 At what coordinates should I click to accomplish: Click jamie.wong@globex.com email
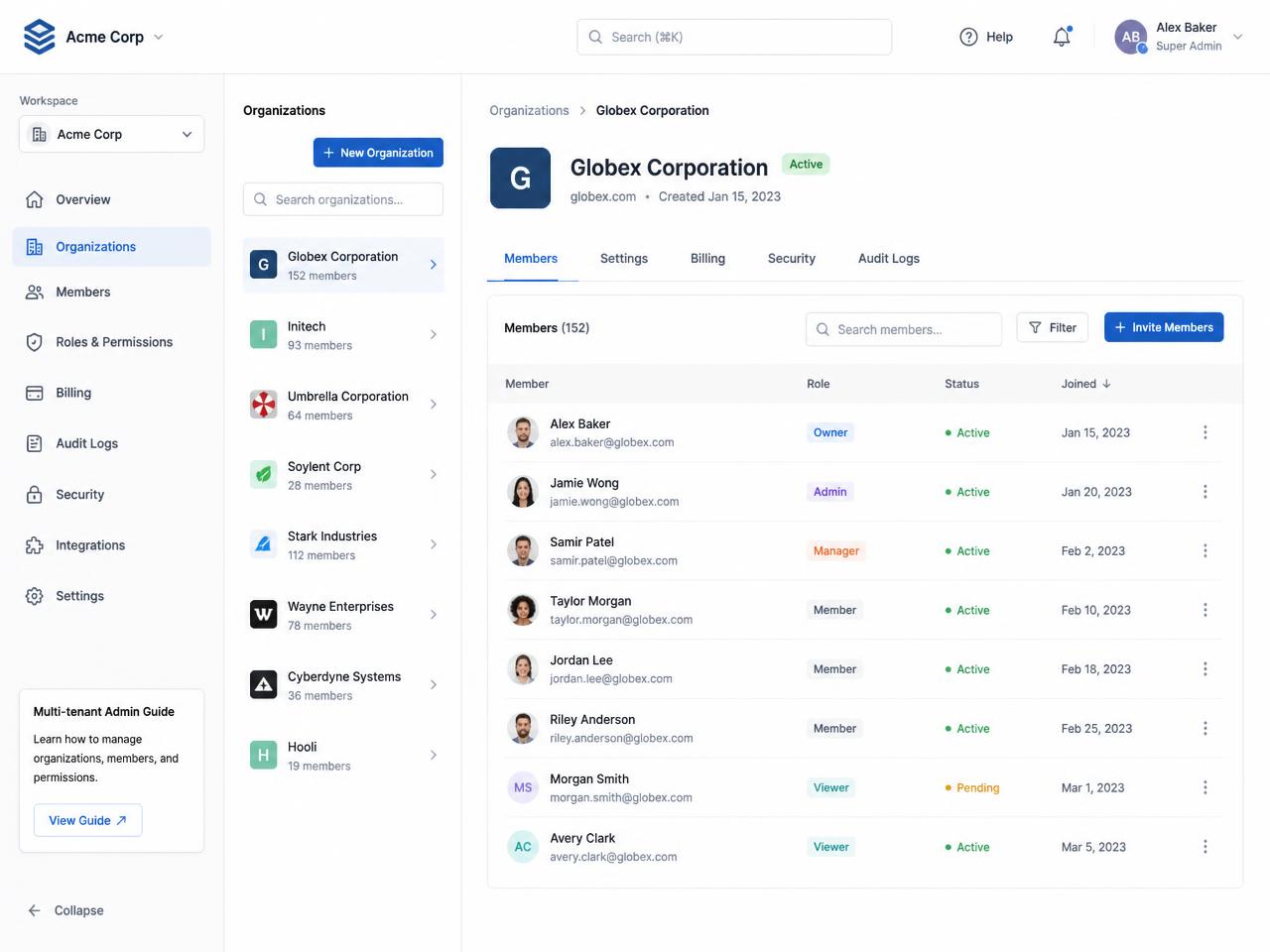point(614,502)
